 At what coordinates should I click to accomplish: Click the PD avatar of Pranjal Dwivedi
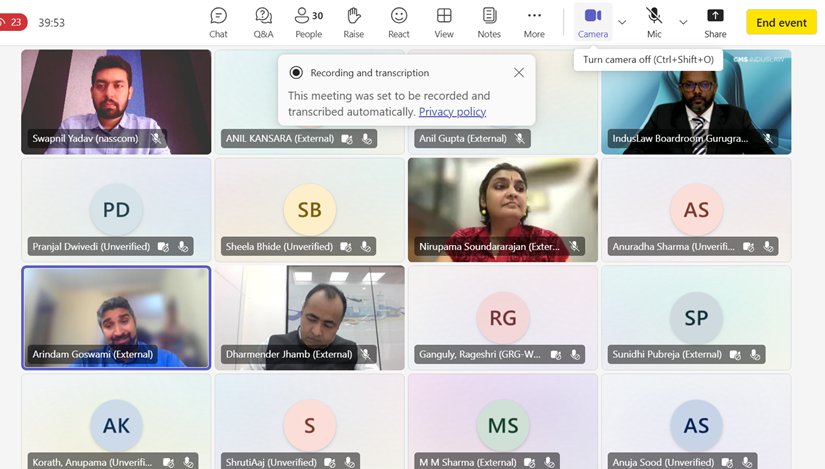116,209
